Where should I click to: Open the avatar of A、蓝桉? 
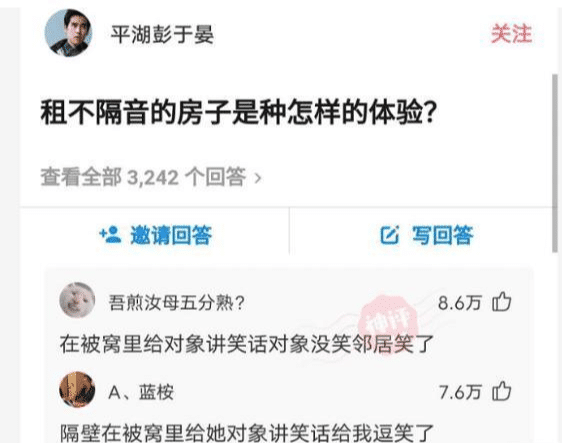pyautogui.click(x=77, y=390)
